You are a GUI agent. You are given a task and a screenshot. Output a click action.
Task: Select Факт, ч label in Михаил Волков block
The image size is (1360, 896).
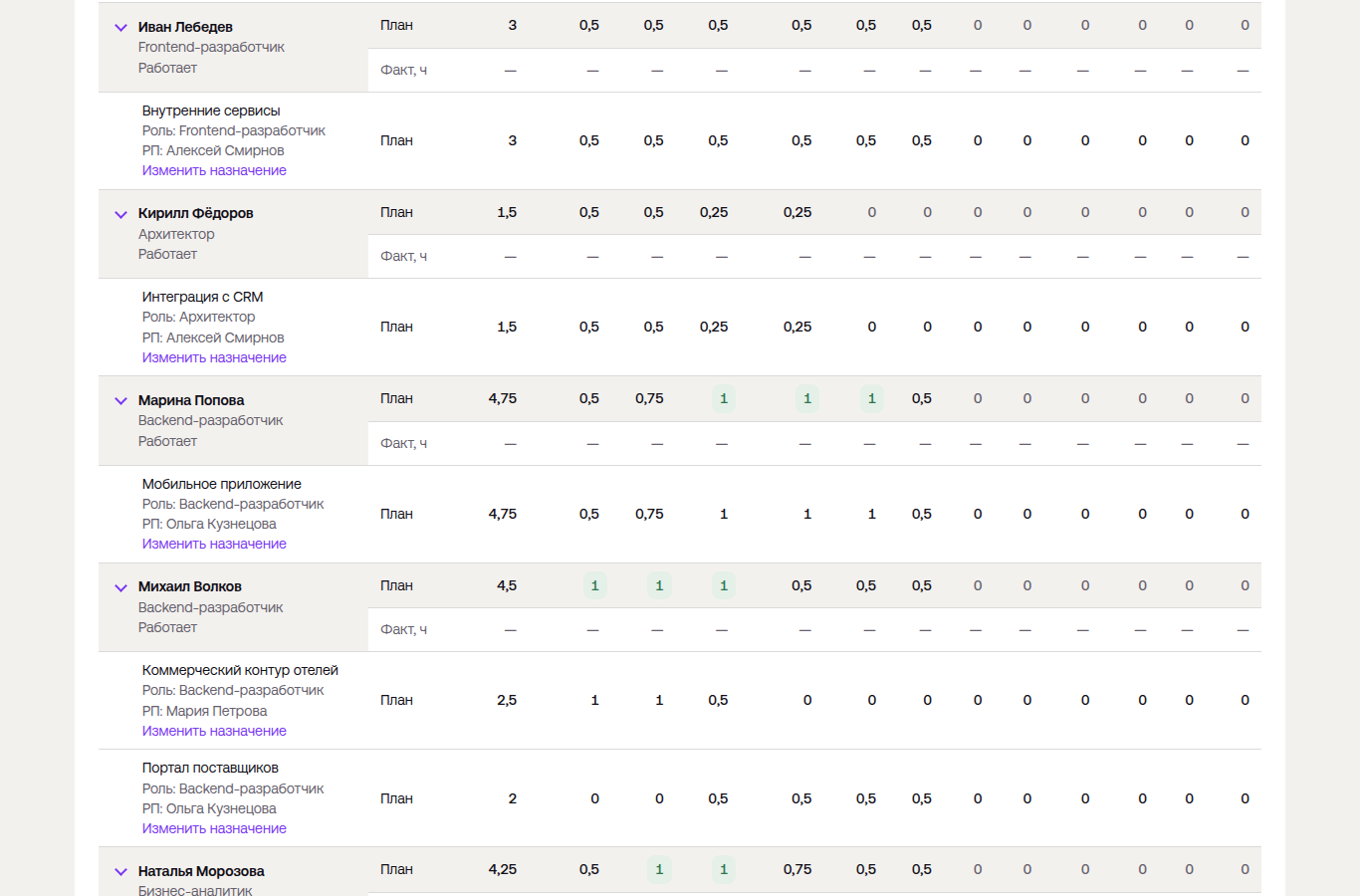tap(403, 629)
